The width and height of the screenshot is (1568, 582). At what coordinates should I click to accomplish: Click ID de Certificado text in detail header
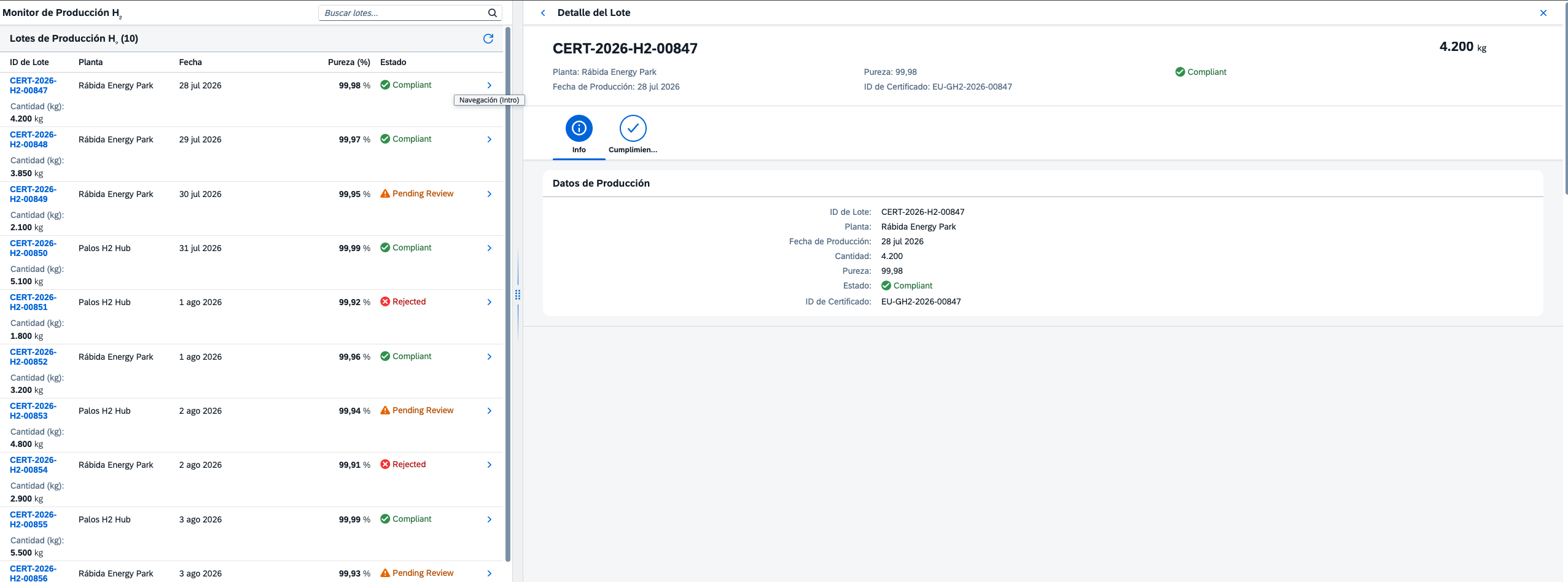point(938,87)
